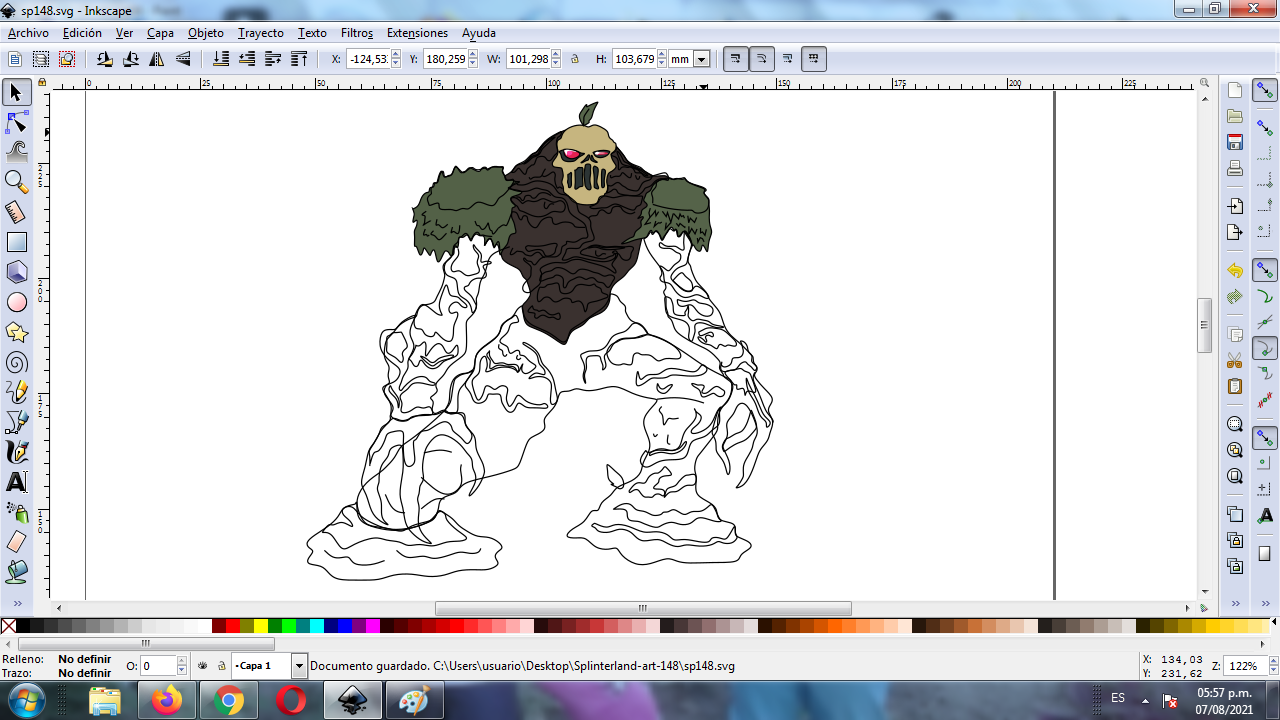The image size is (1280, 720).
Task: Toggle scale rounded corners with rectangles
Action: (761, 59)
